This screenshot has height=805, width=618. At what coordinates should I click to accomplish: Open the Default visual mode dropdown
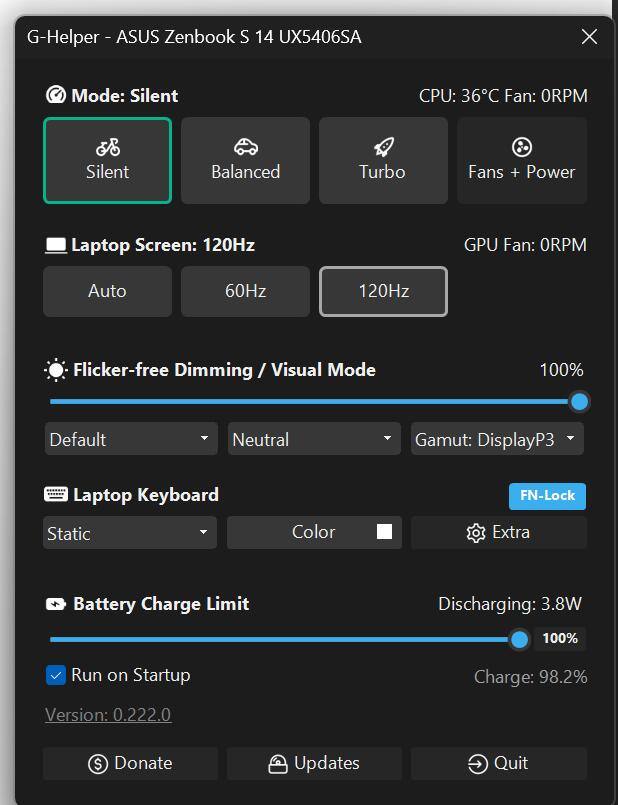pyautogui.click(x=130, y=439)
